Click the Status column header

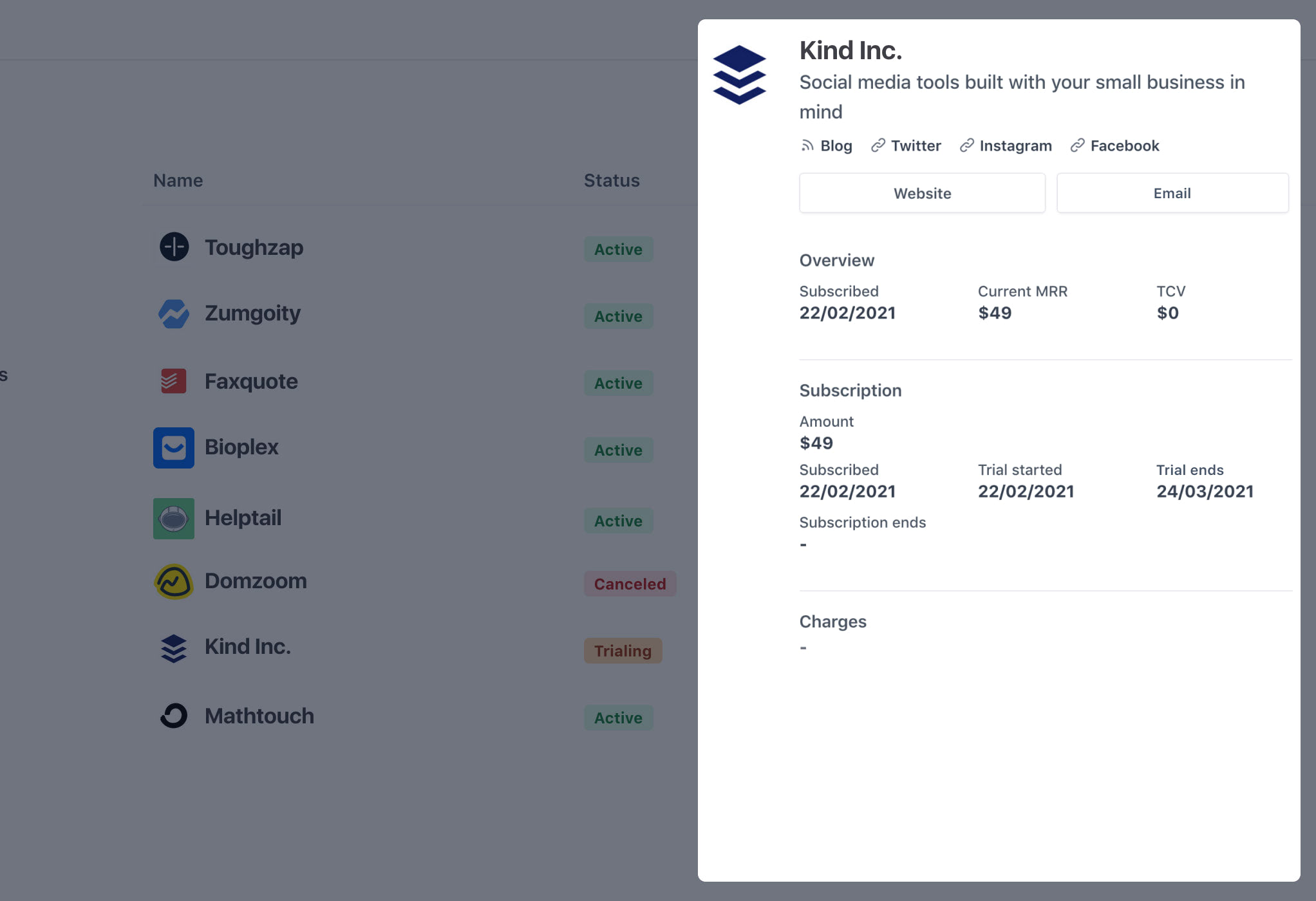pos(612,181)
